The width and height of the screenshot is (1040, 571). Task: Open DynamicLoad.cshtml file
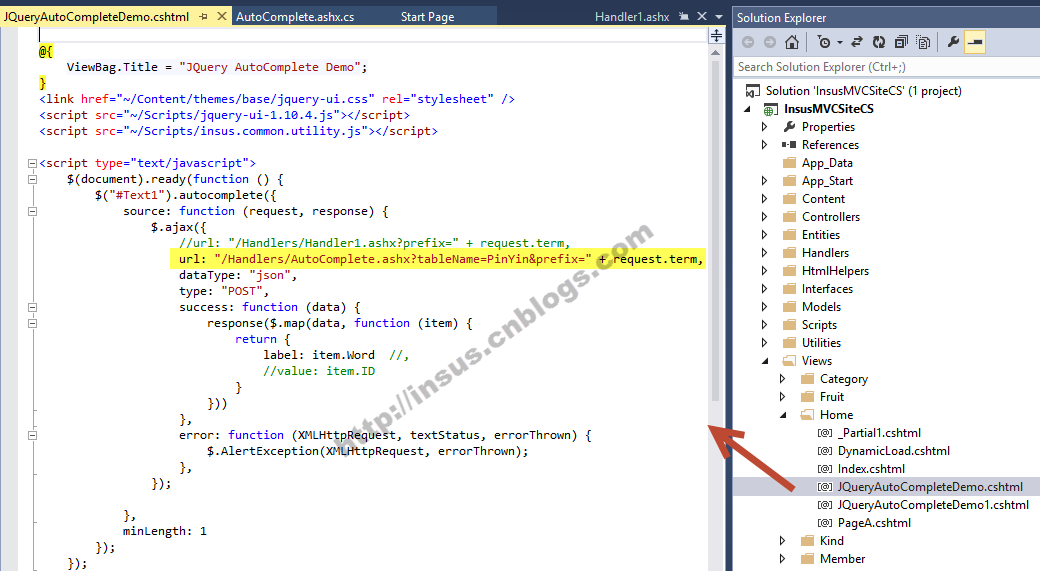pyautogui.click(x=893, y=451)
